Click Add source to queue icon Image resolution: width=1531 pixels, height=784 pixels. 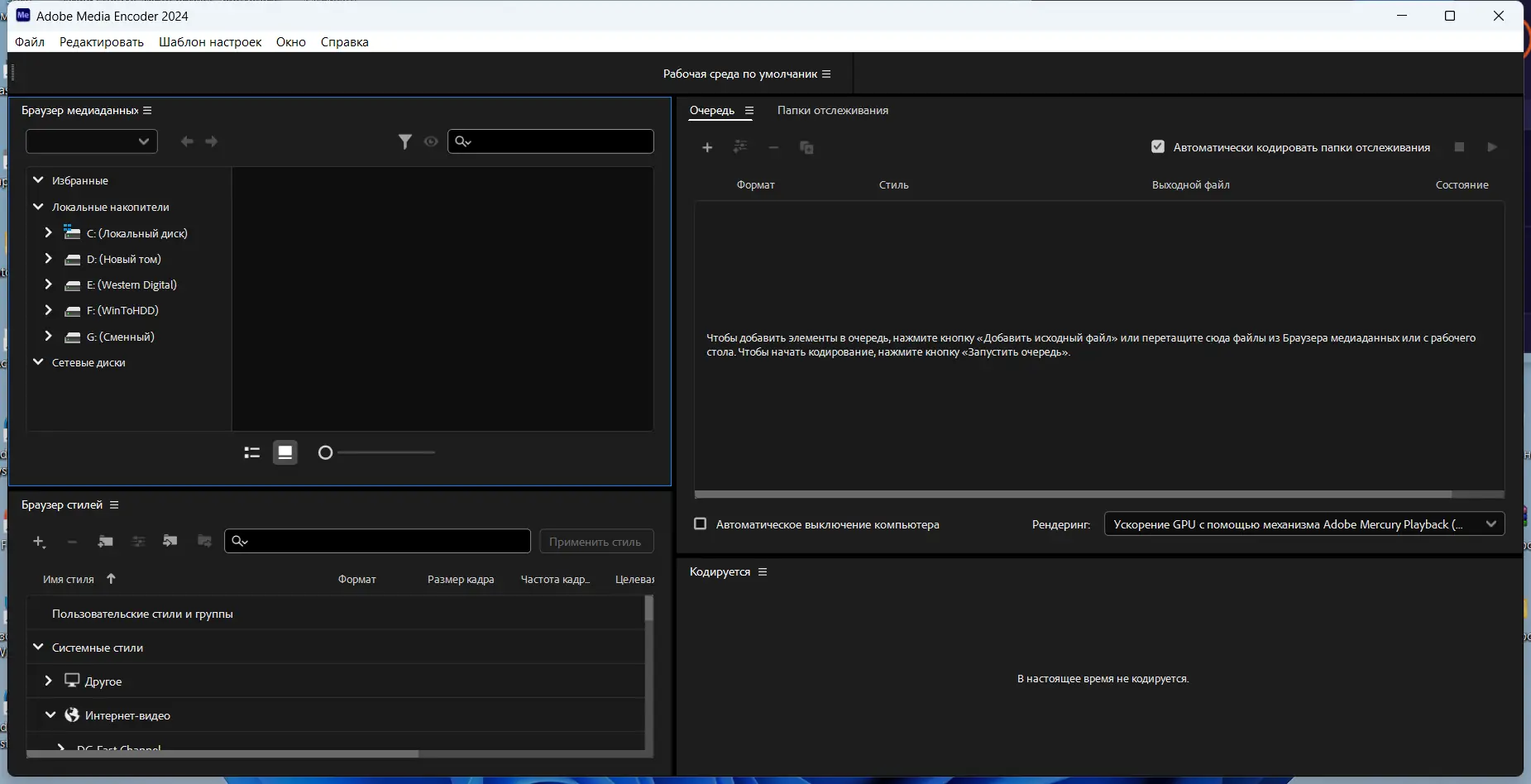(707, 147)
